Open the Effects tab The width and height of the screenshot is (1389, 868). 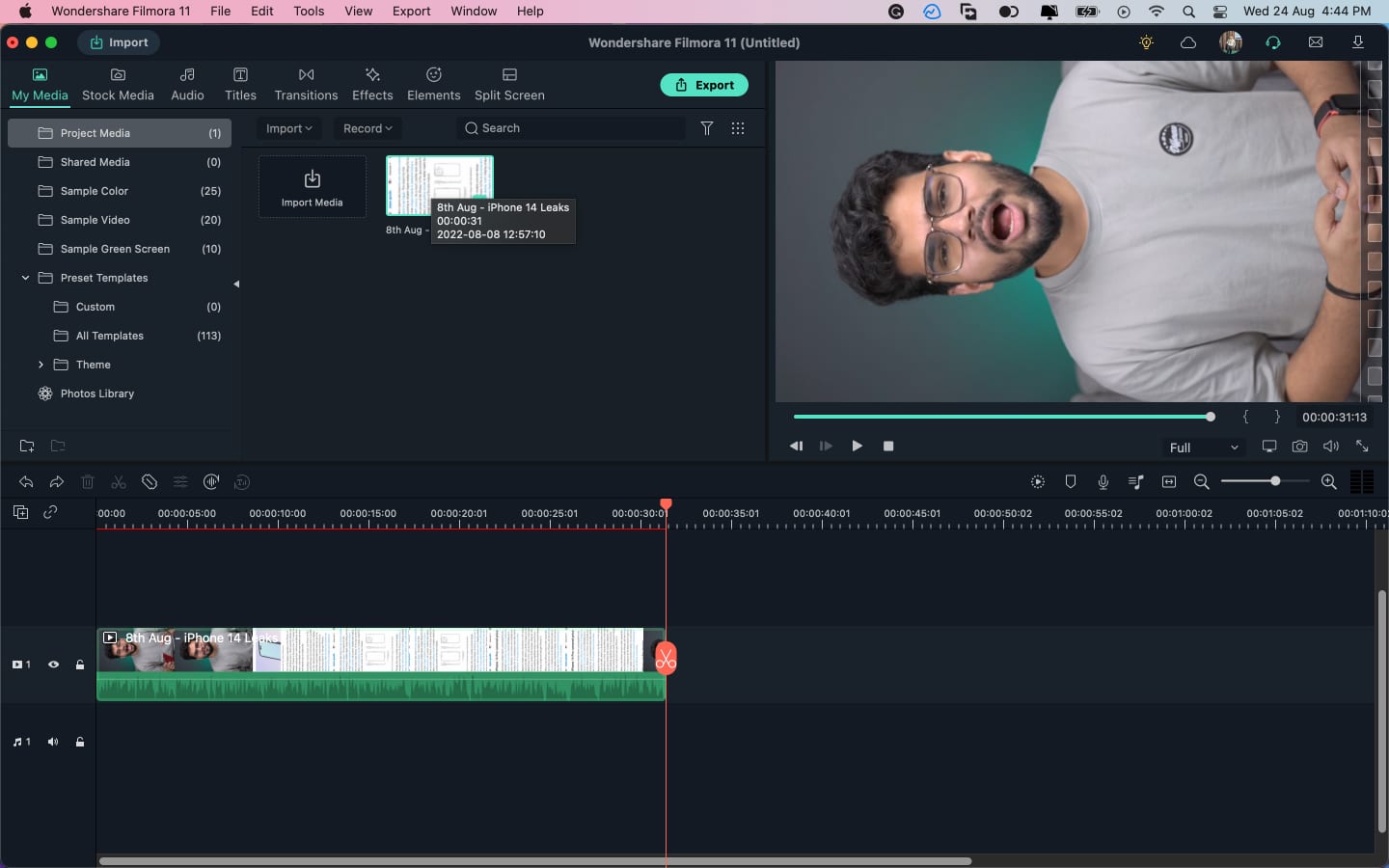[x=372, y=85]
